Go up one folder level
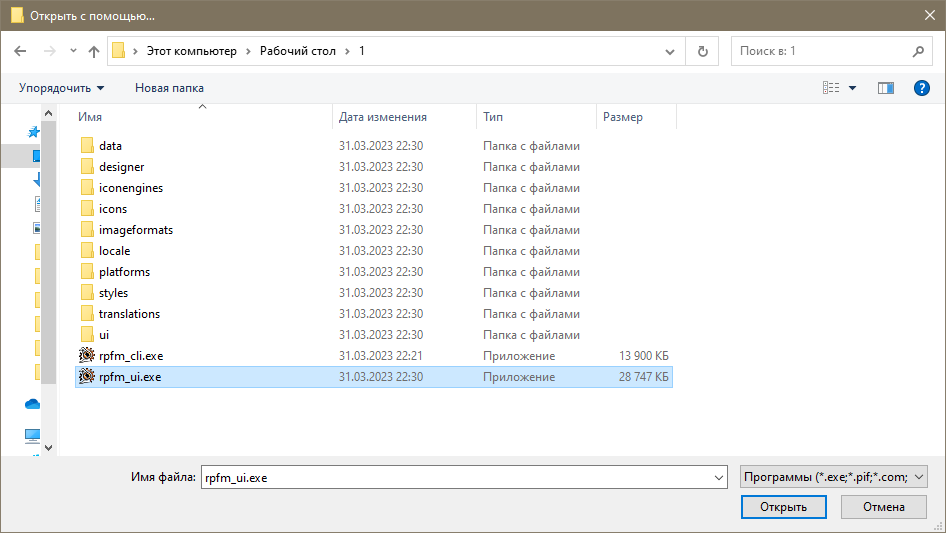The image size is (946, 533). [x=94, y=51]
